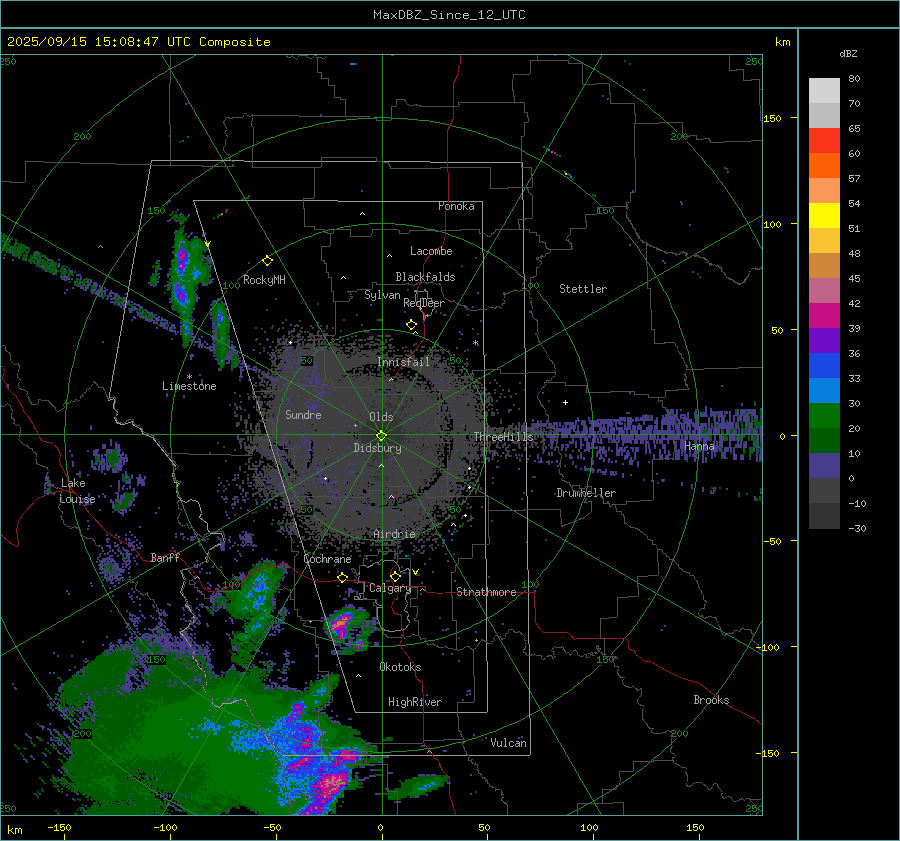This screenshot has height=841, width=900.
Task: Click the Cochrane city label
Action: 327,559
